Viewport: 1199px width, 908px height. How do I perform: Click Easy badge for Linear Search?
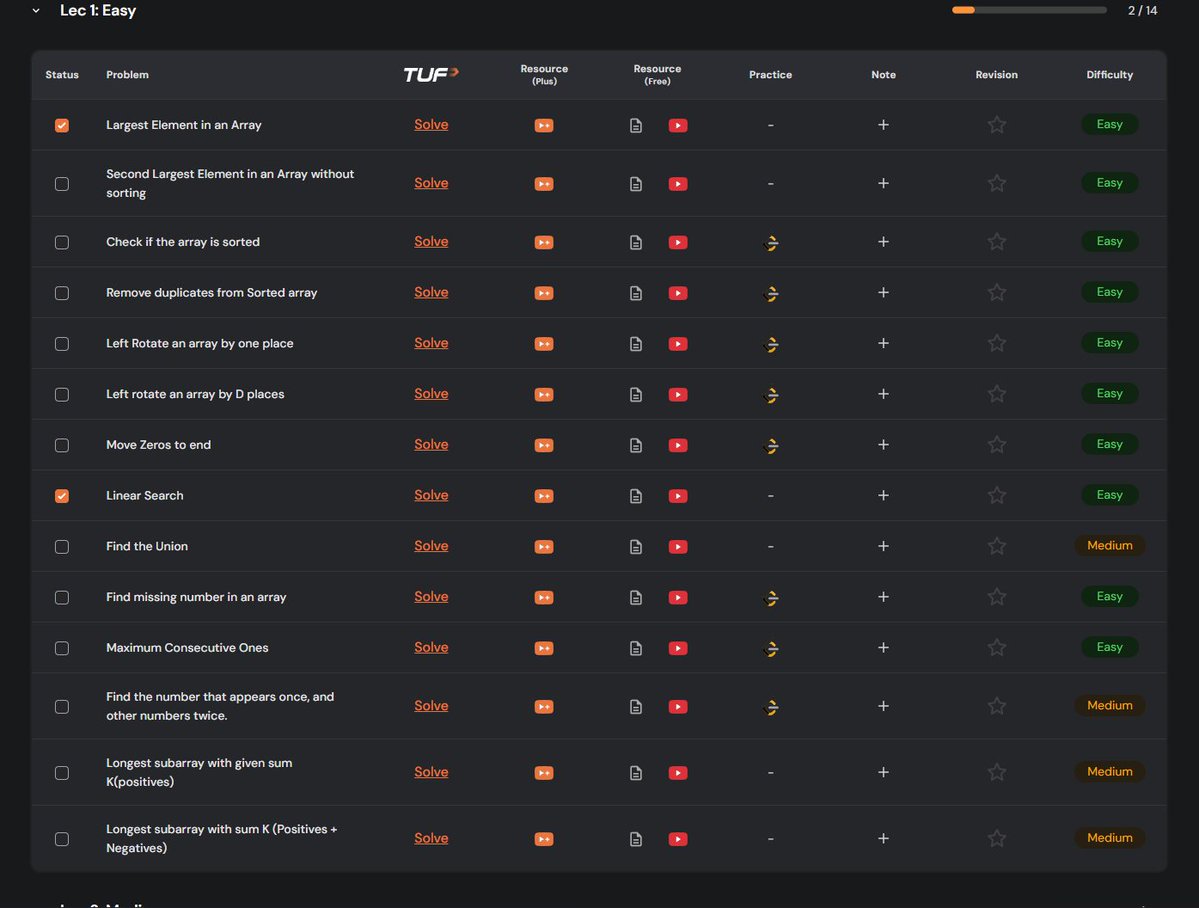click(1110, 495)
